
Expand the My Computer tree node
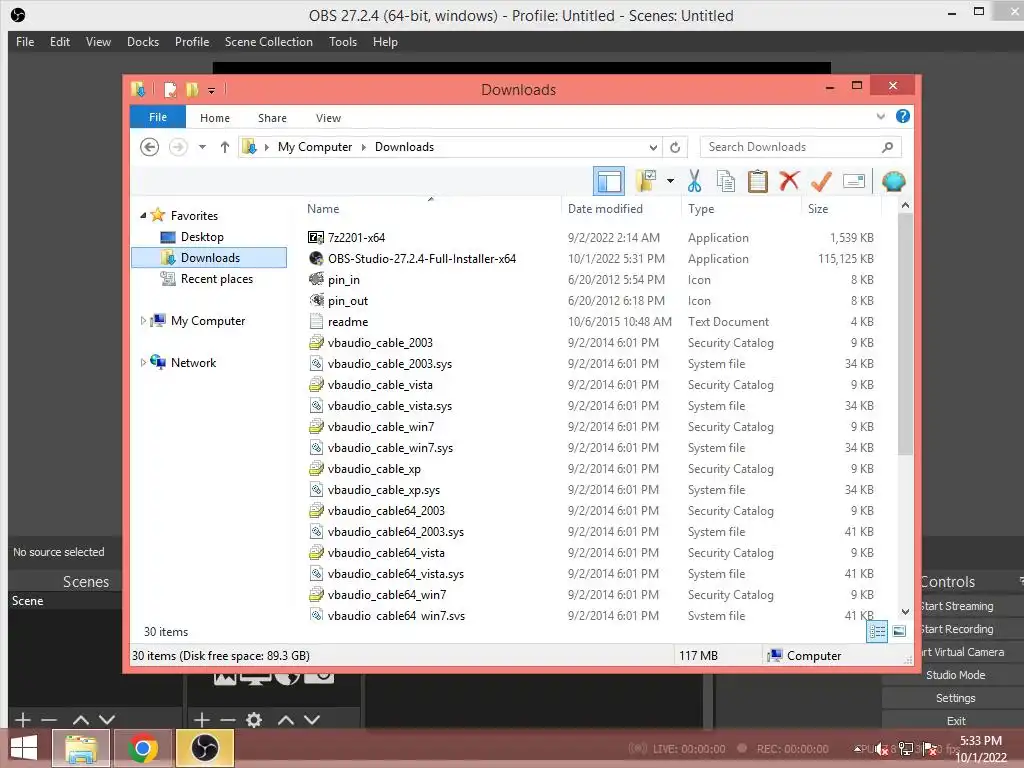coord(143,321)
